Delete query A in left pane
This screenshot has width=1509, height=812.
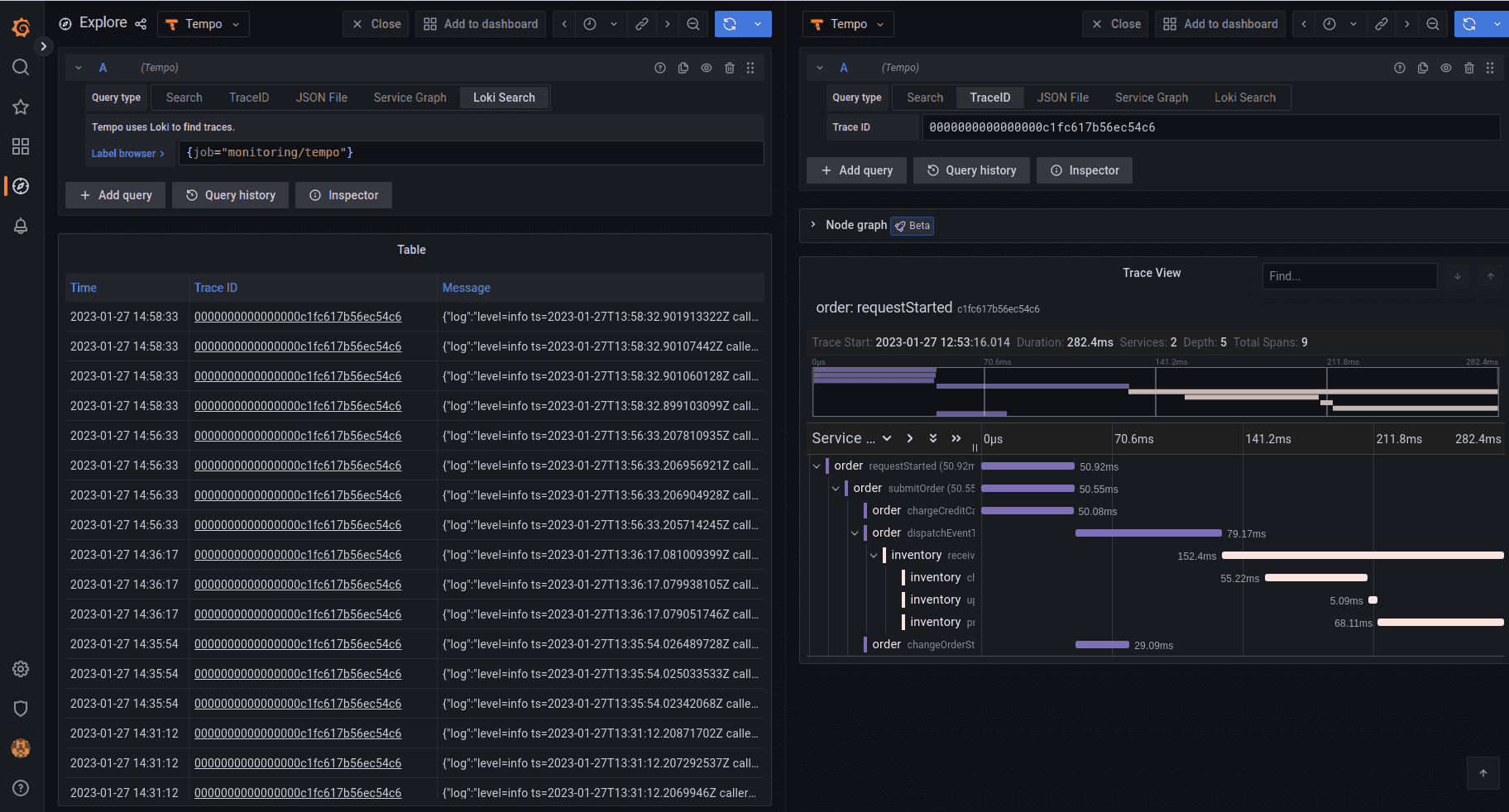tap(730, 68)
